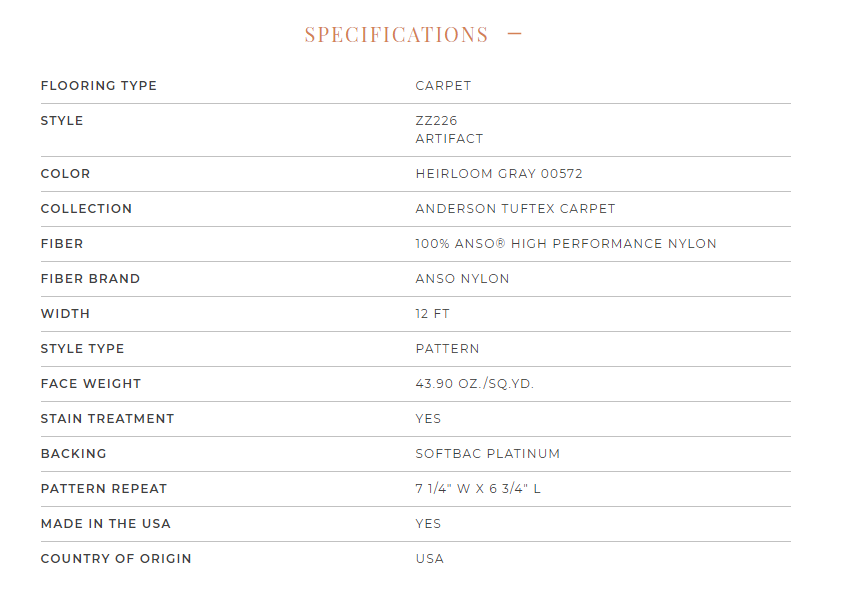Viewport: 844px width, 592px height.
Task: Select the 100% ANSO HIGH PERFORMANCE NYLON text
Action: [566, 244]
